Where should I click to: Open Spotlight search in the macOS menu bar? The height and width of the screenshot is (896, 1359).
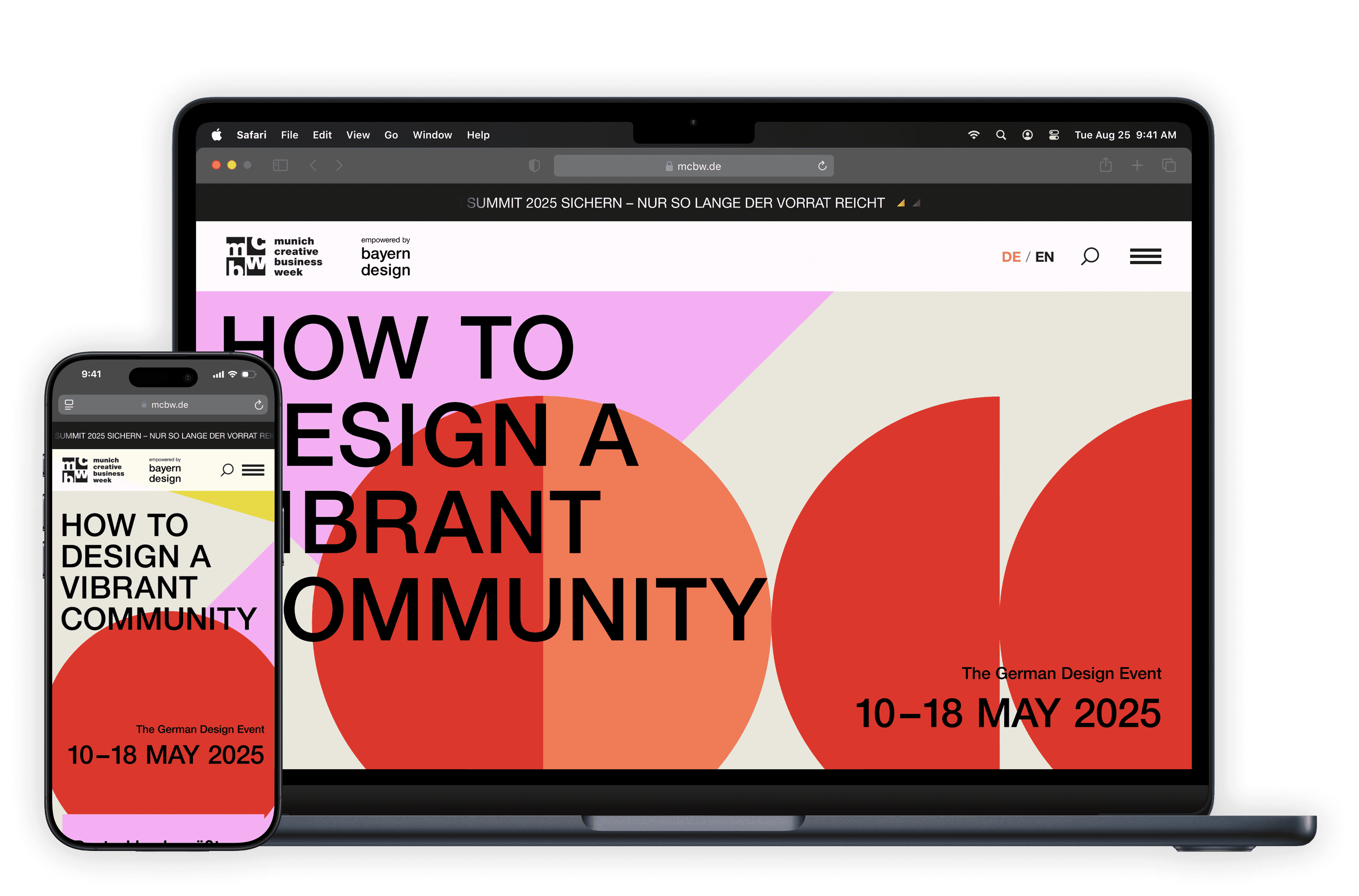pyautogui.click(x=1001, y=135)
